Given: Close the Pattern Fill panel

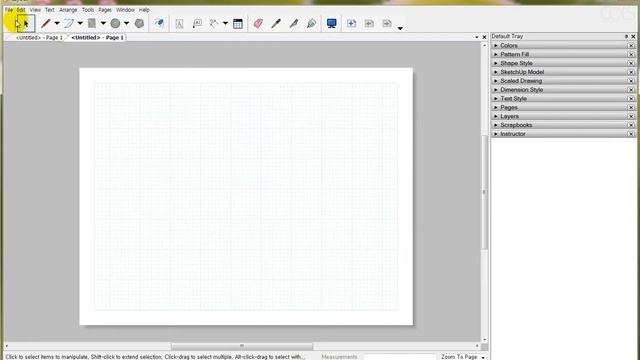Looking at the screenshot, I should coord(631,54).
